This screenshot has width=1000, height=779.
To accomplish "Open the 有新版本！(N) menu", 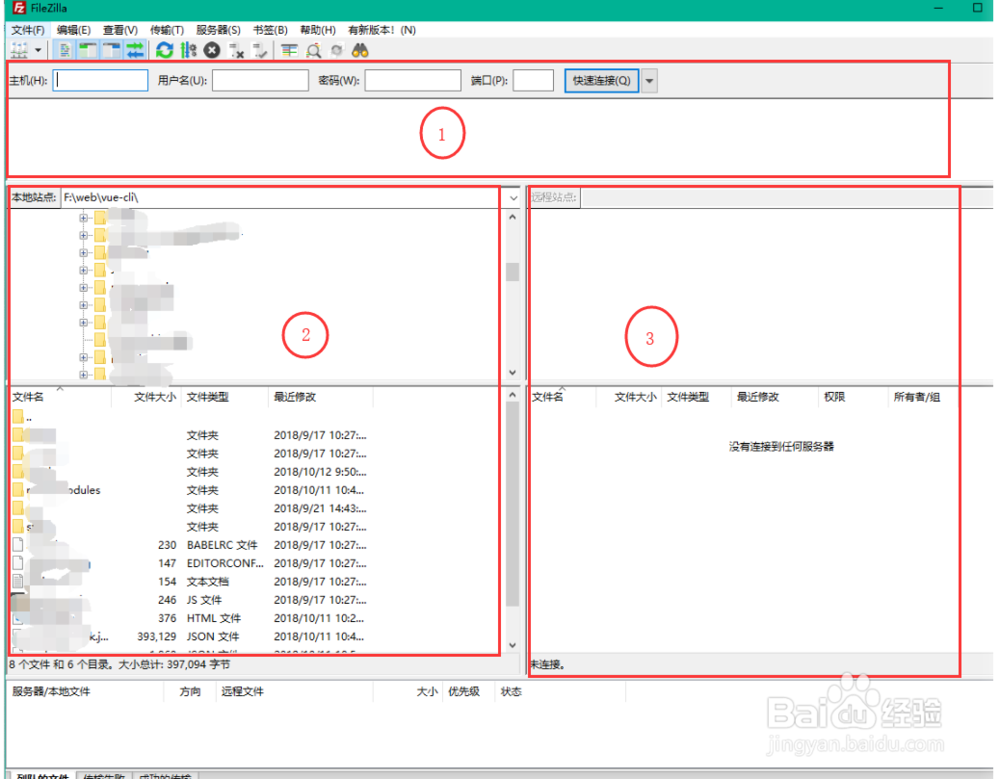I will 381,30.
